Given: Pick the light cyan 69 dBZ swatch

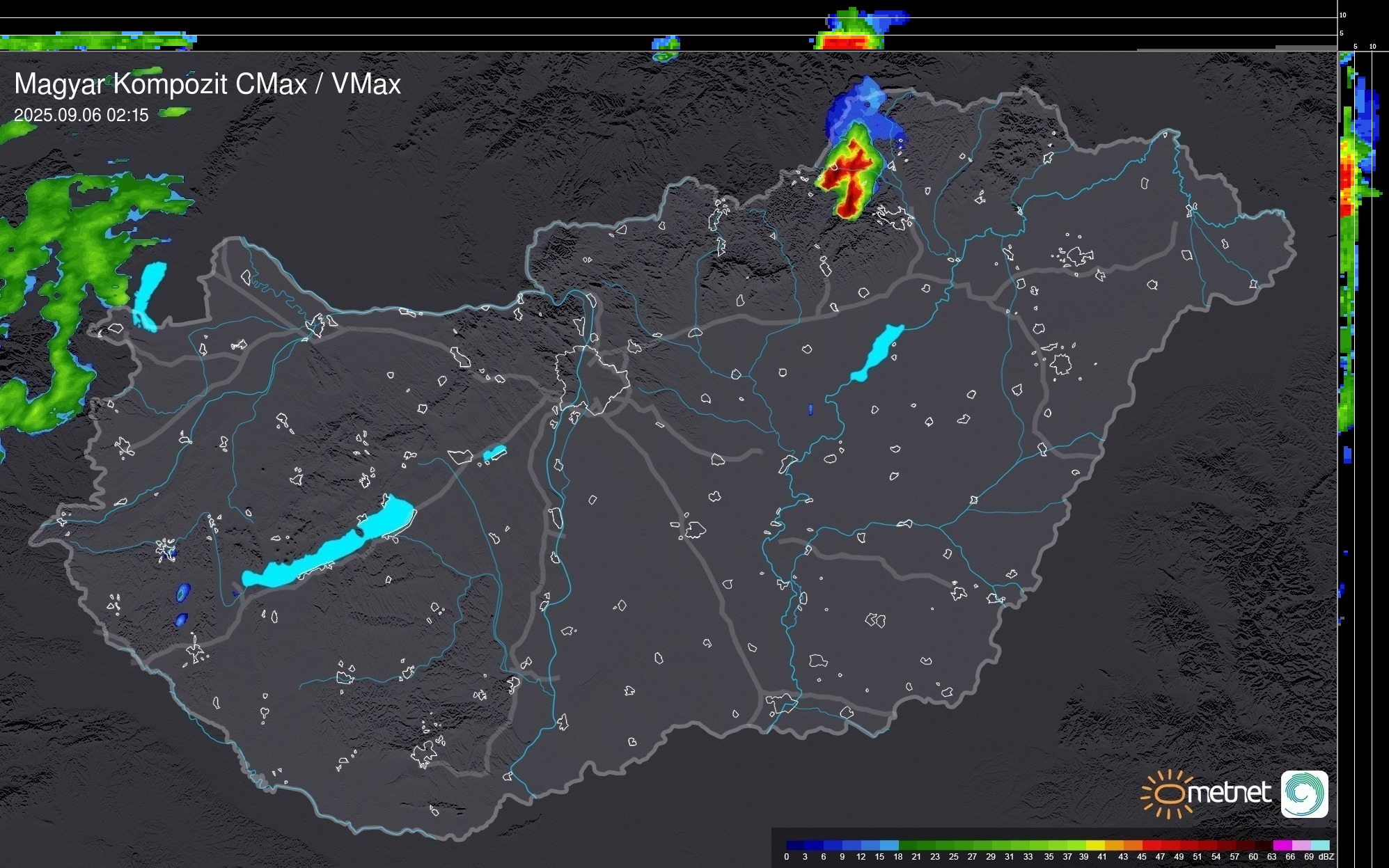Looking at the screenshot, I should click(1320, 845).
